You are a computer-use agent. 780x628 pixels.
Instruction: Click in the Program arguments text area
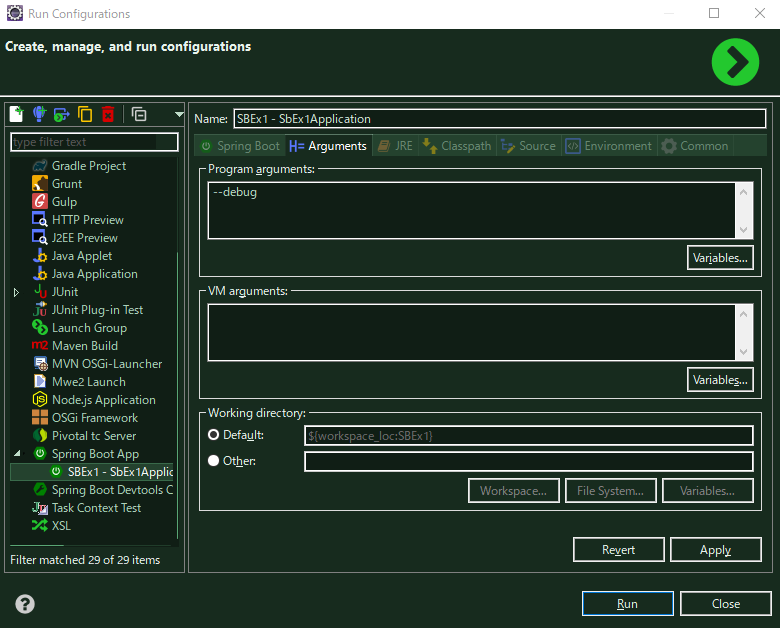coord(472,210)
